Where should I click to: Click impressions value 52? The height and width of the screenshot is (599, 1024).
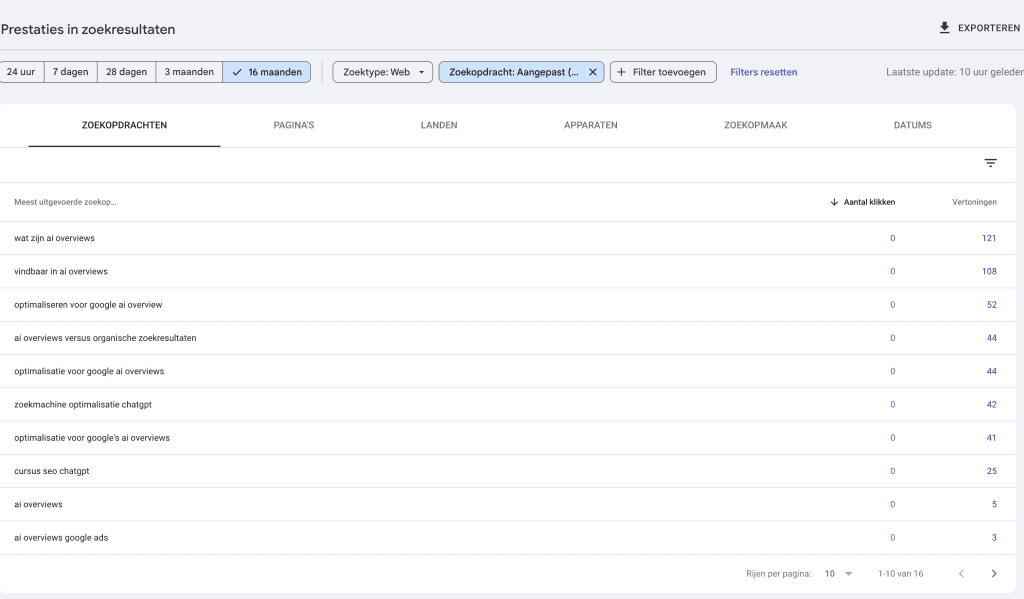(x=991, y=305)
